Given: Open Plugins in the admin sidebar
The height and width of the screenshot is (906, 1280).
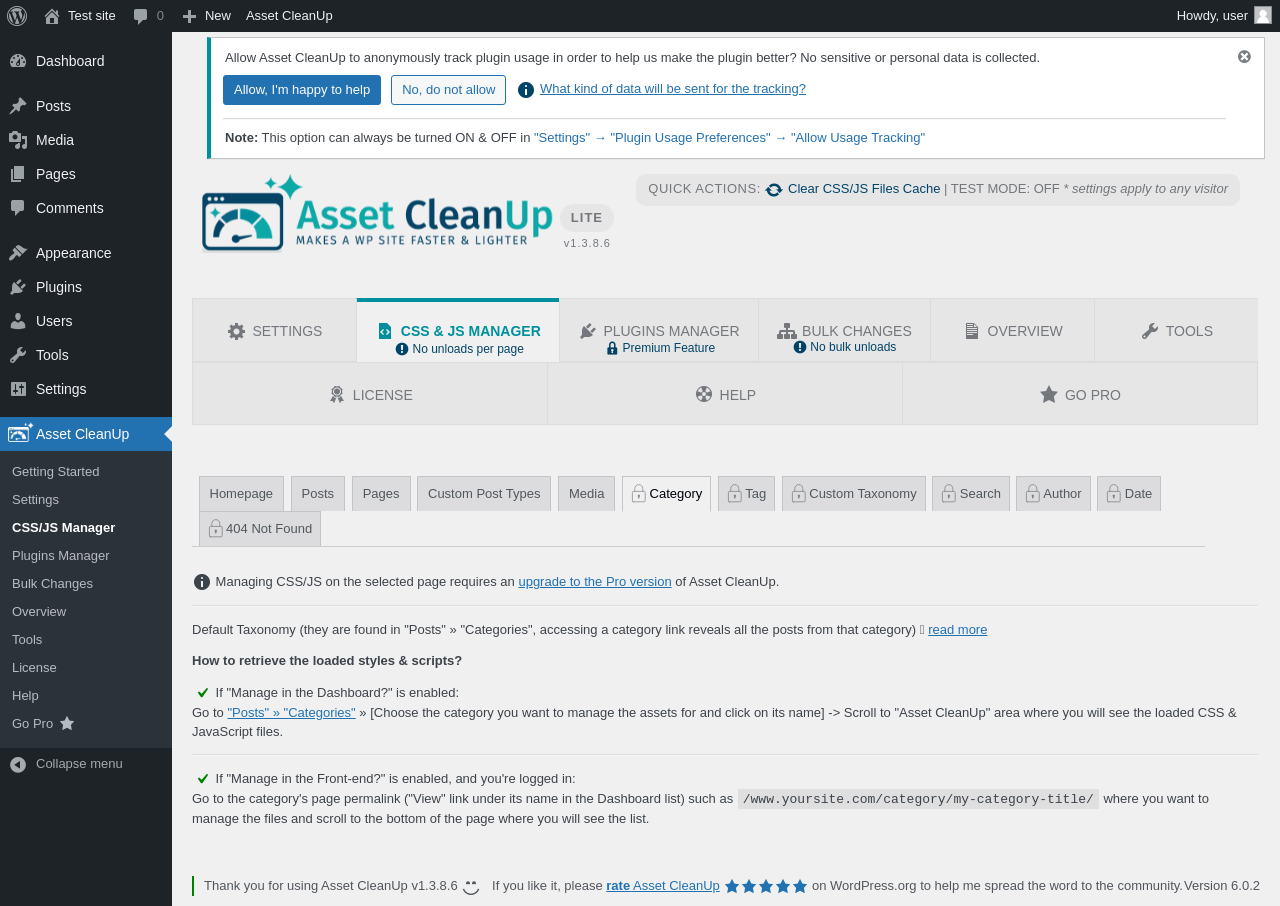Looking at the screenshot, I should 86,287.
